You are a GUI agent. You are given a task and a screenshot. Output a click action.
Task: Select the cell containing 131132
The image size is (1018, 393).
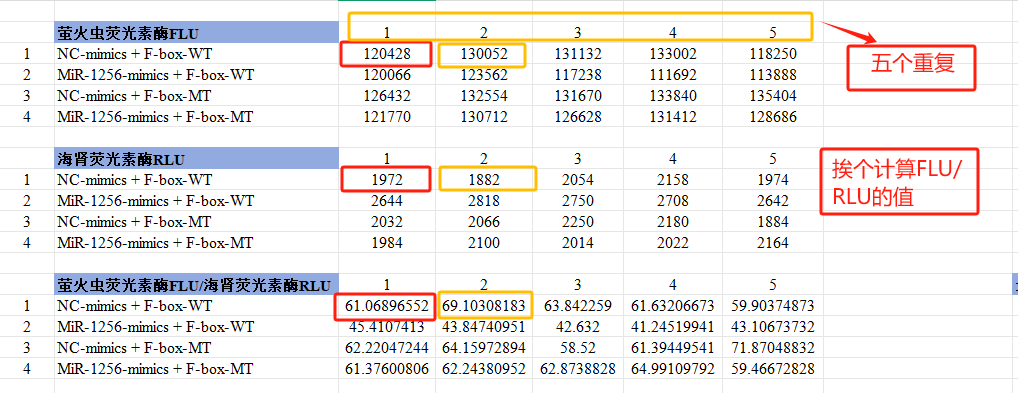tap(578, 54)
